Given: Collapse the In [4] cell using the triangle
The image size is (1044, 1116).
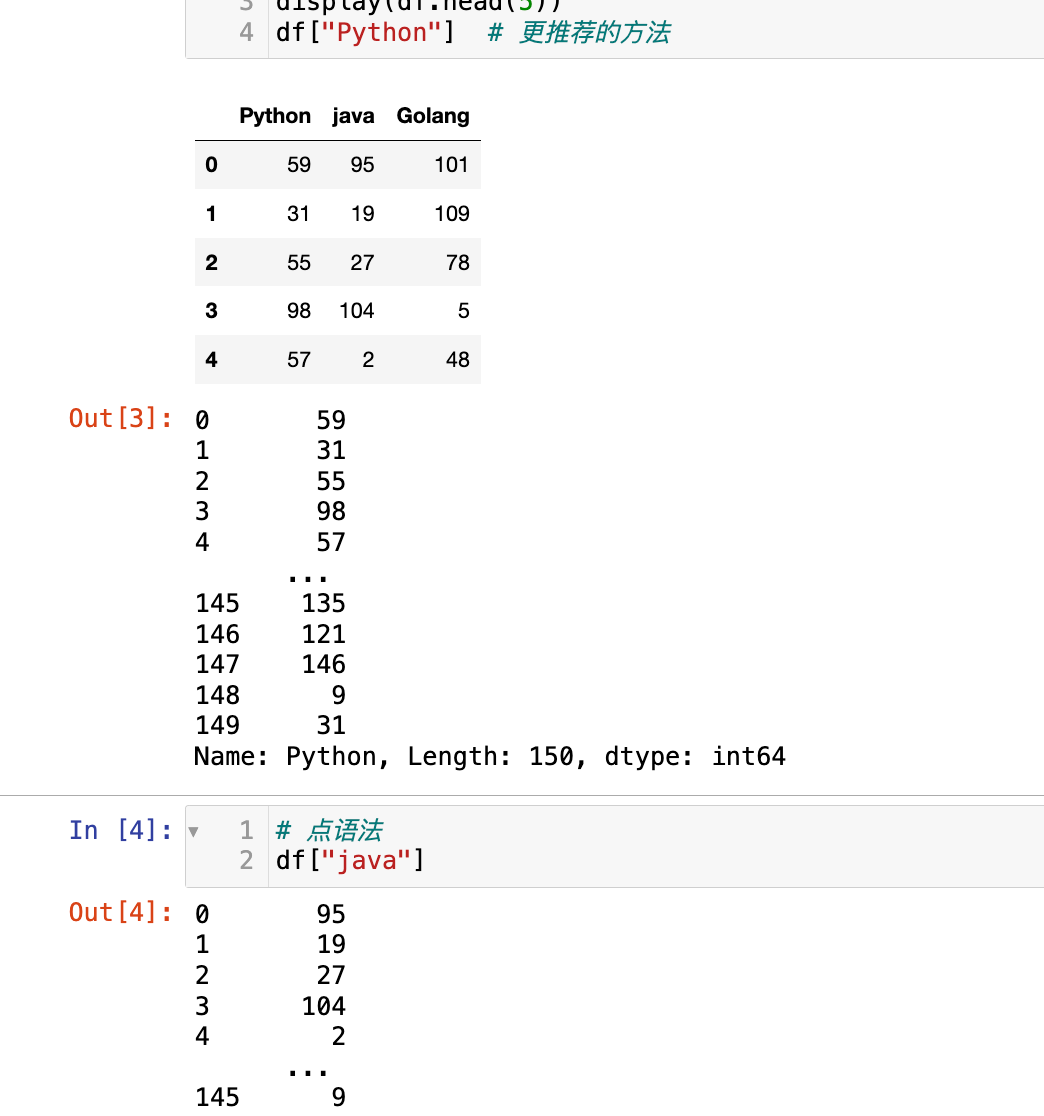Looking at the screenshot, I should [193, 831].
